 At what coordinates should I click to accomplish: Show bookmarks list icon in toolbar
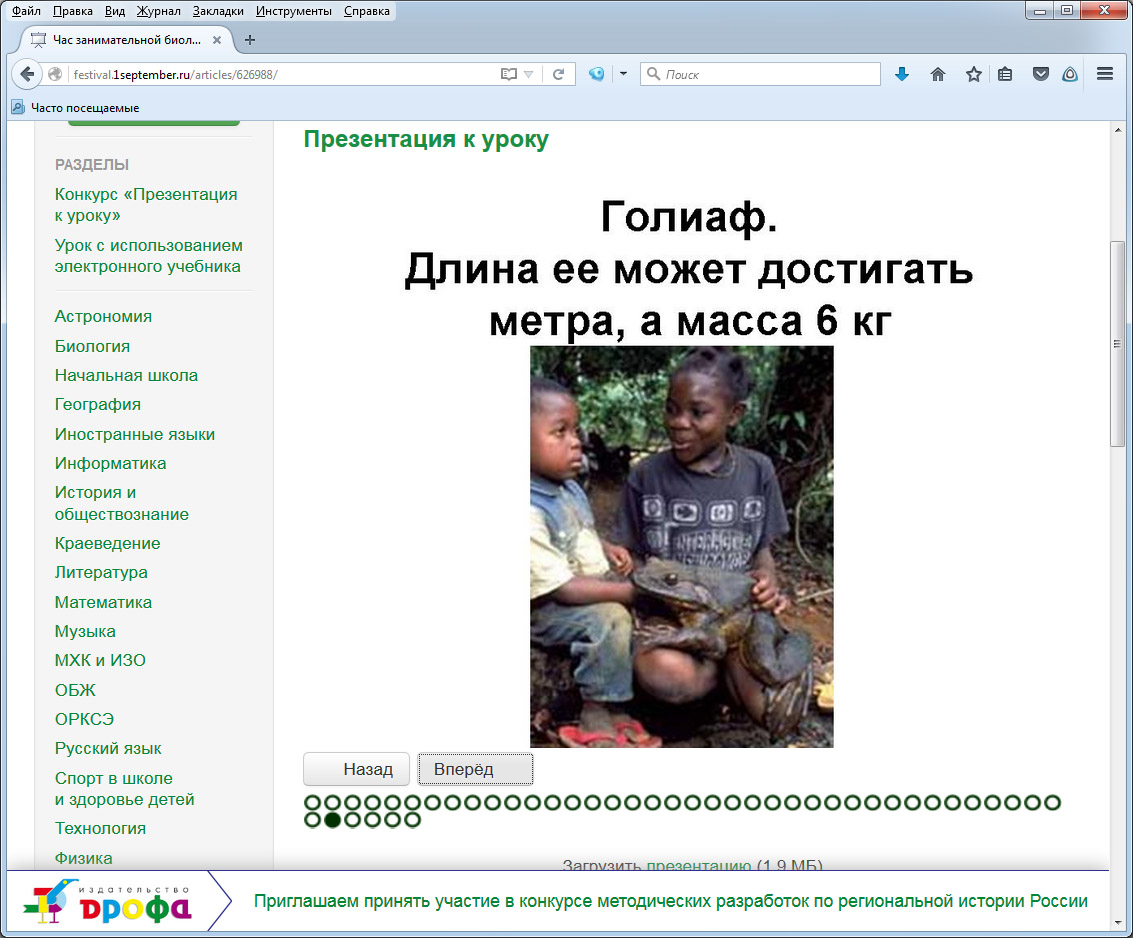pos(1005,74)
